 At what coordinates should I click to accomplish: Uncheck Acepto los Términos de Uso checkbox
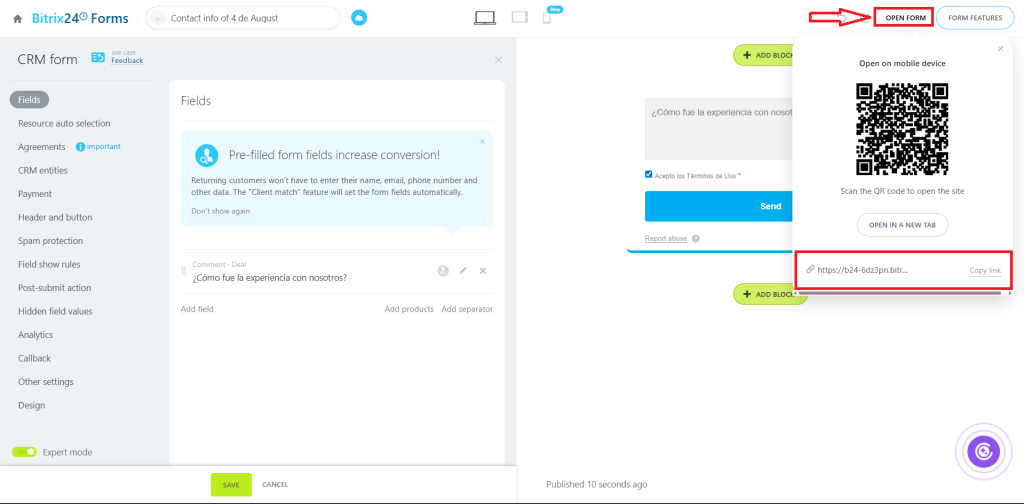pyautogui.click(x=649, y=174)
